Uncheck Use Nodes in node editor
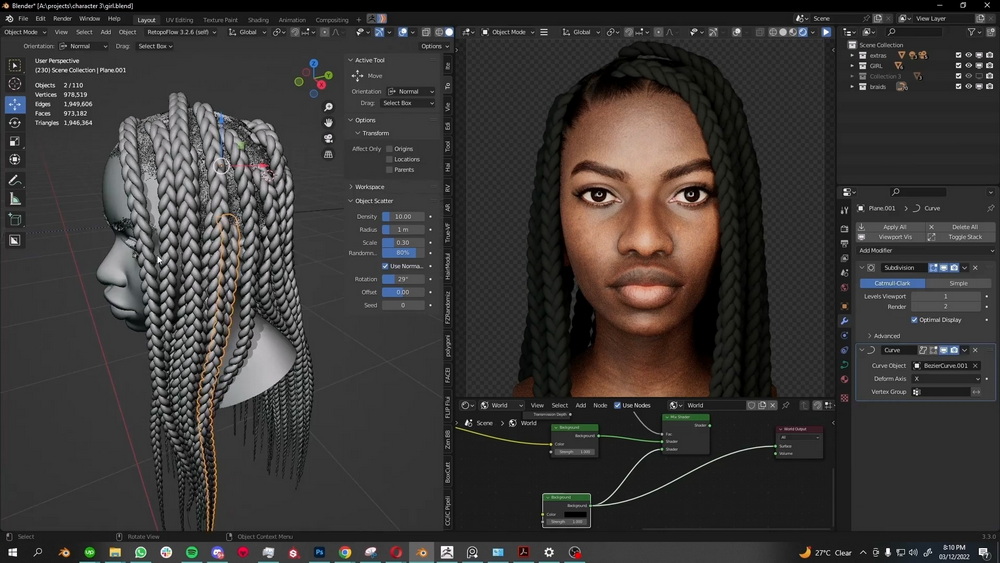This screenshot has width=1000, height=563. click(617, 405)
